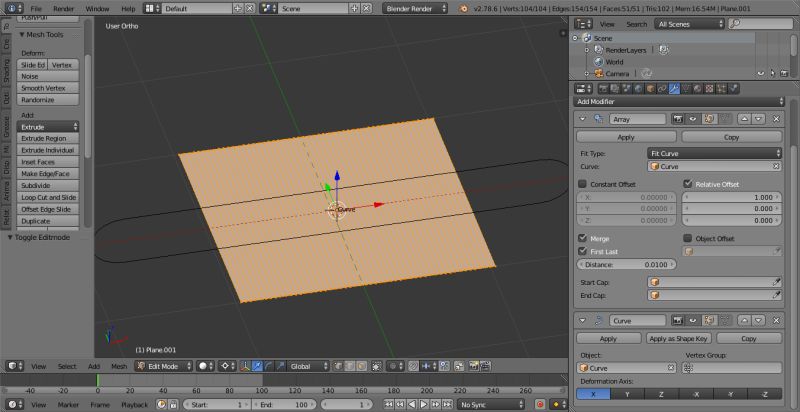Open the Mesh menu in 3D view header
Image resolution: width=800 pixels, height=412 pixels.
pyautogui.click(x=119, y=366)
